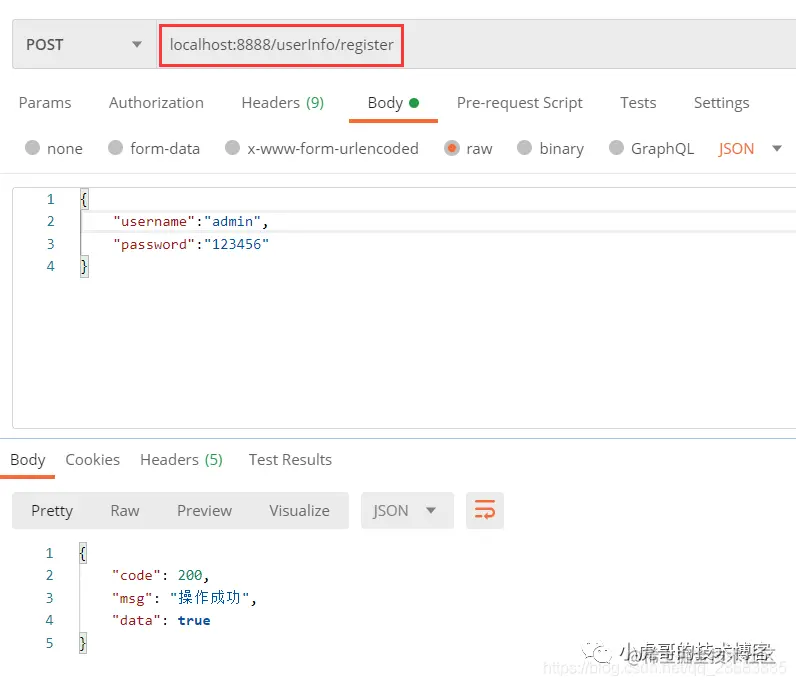Open the Pre-request Script tab

click(x=519, y=103)
